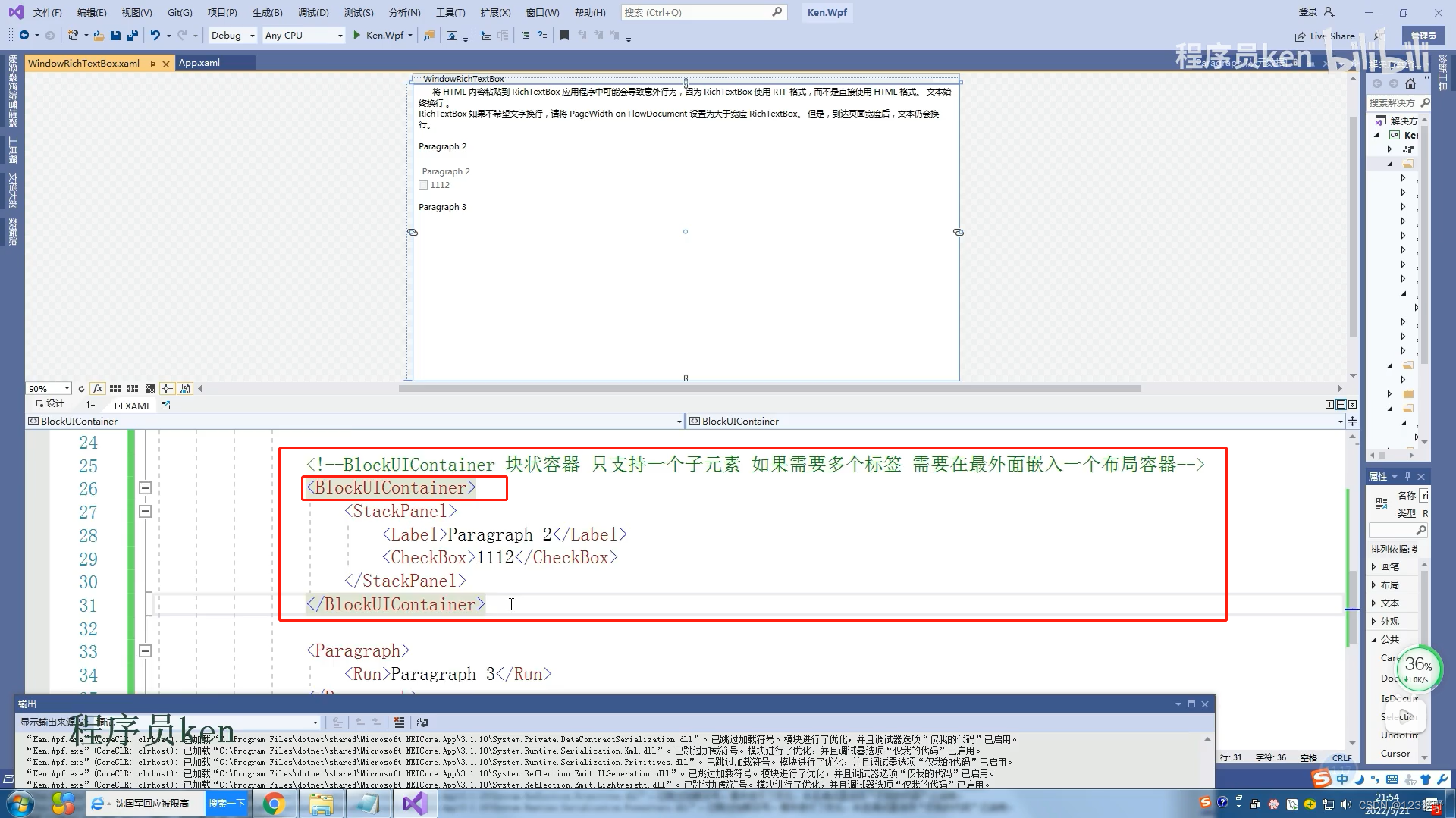Check the 1112 checkbox in the designer preview
Viewport: 1456px width, 818px height.
[x=423, y=185]
